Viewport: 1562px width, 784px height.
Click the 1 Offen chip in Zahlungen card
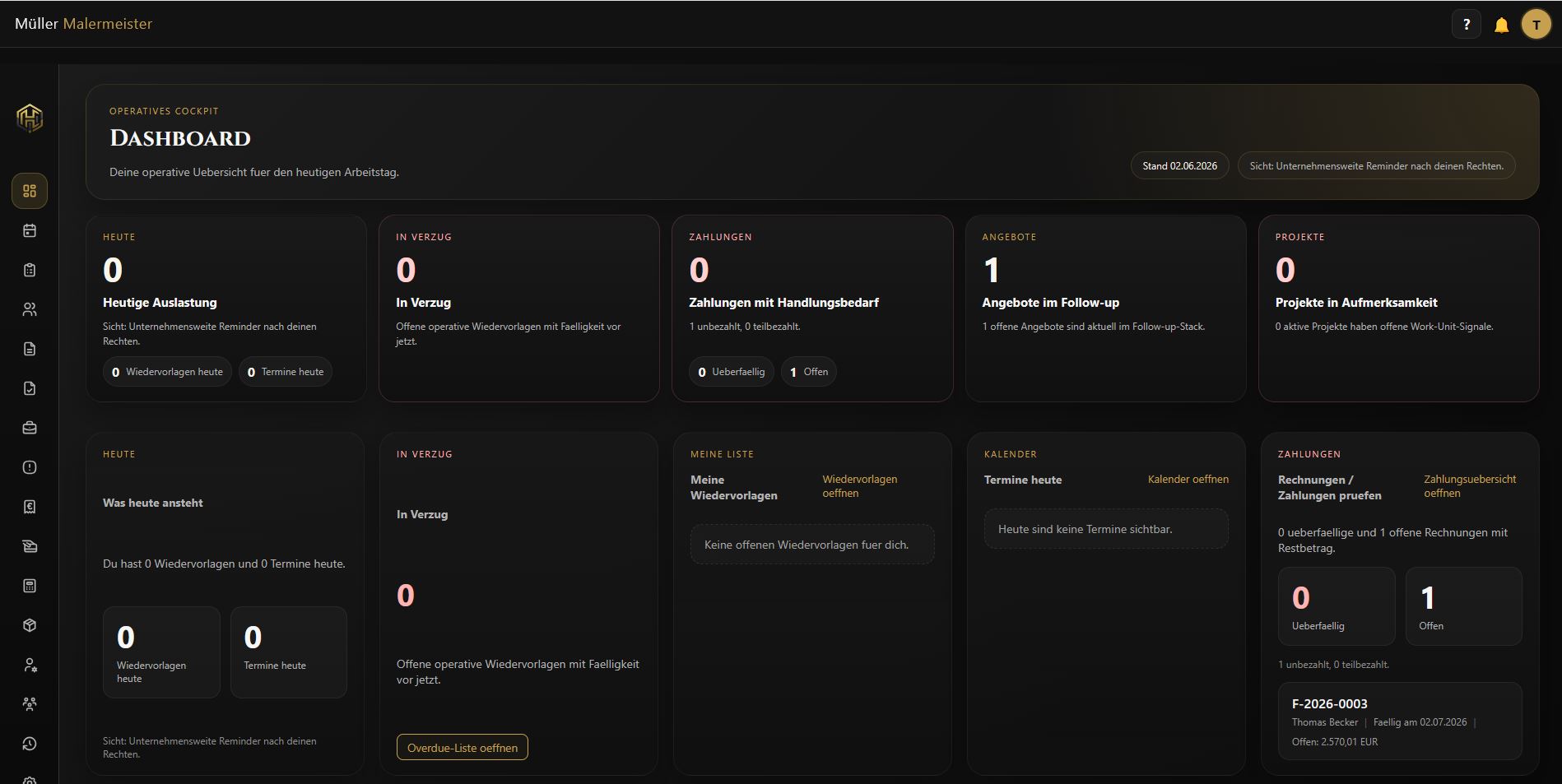(809, 372)
